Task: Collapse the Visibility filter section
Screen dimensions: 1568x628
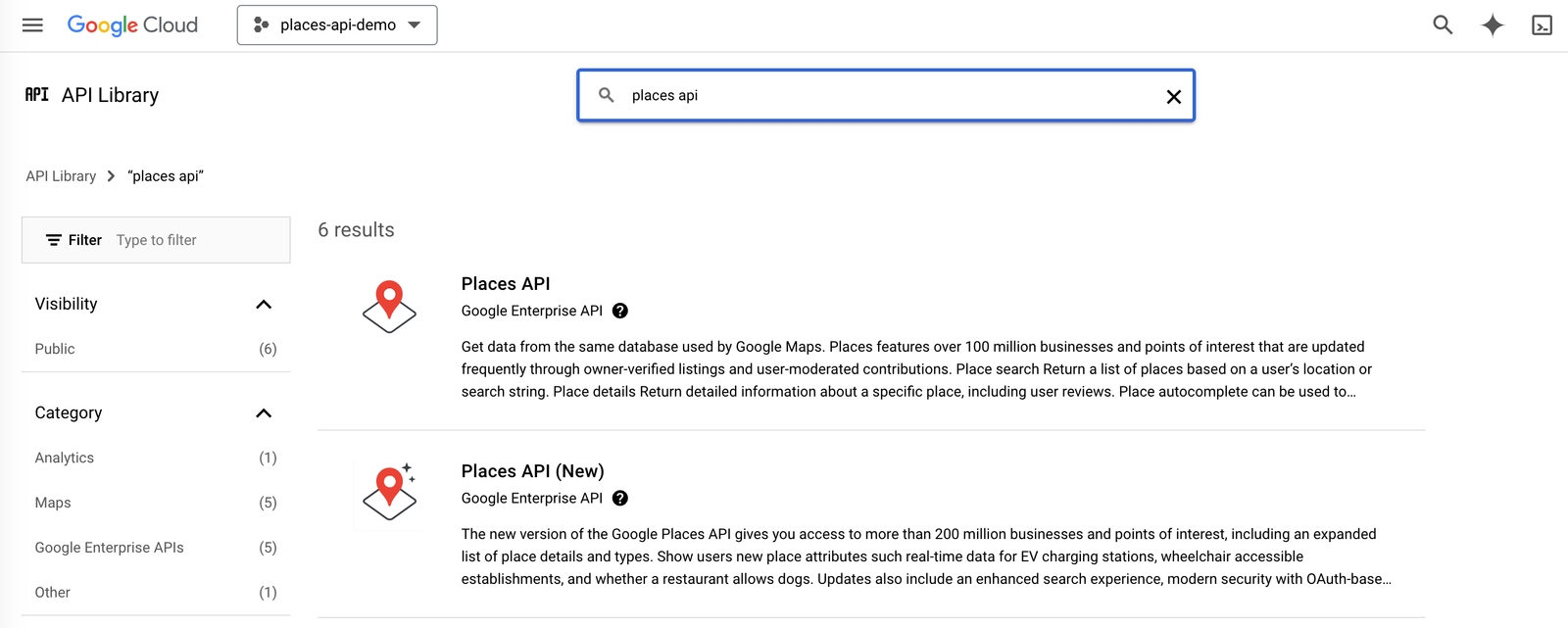Action: click(263, 305)
